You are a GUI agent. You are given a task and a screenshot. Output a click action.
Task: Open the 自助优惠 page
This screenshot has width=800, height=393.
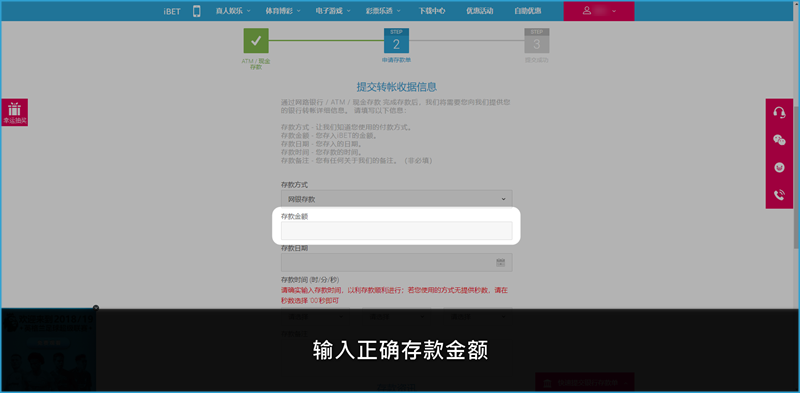pos(528,11)
